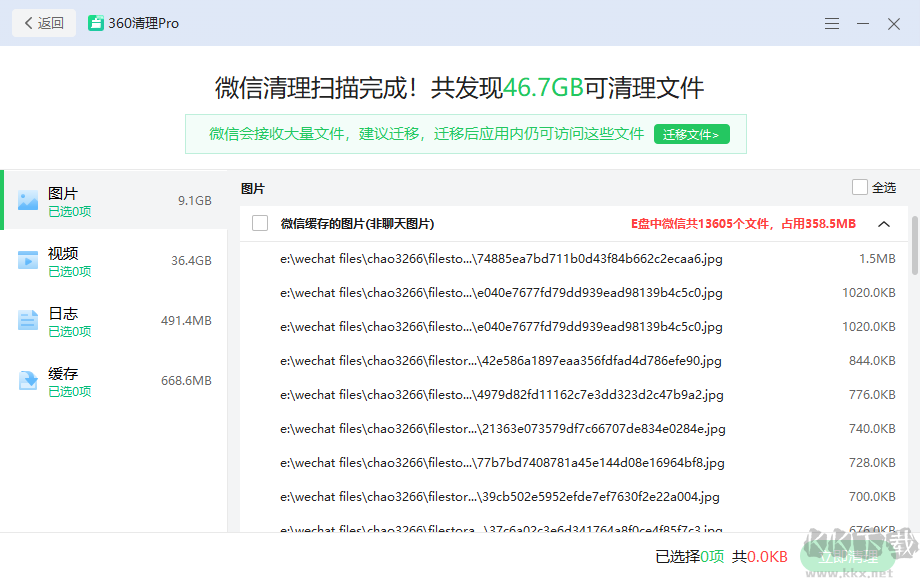
Task: Switch to the 视频 36.4GB tab
Action: 114,261
